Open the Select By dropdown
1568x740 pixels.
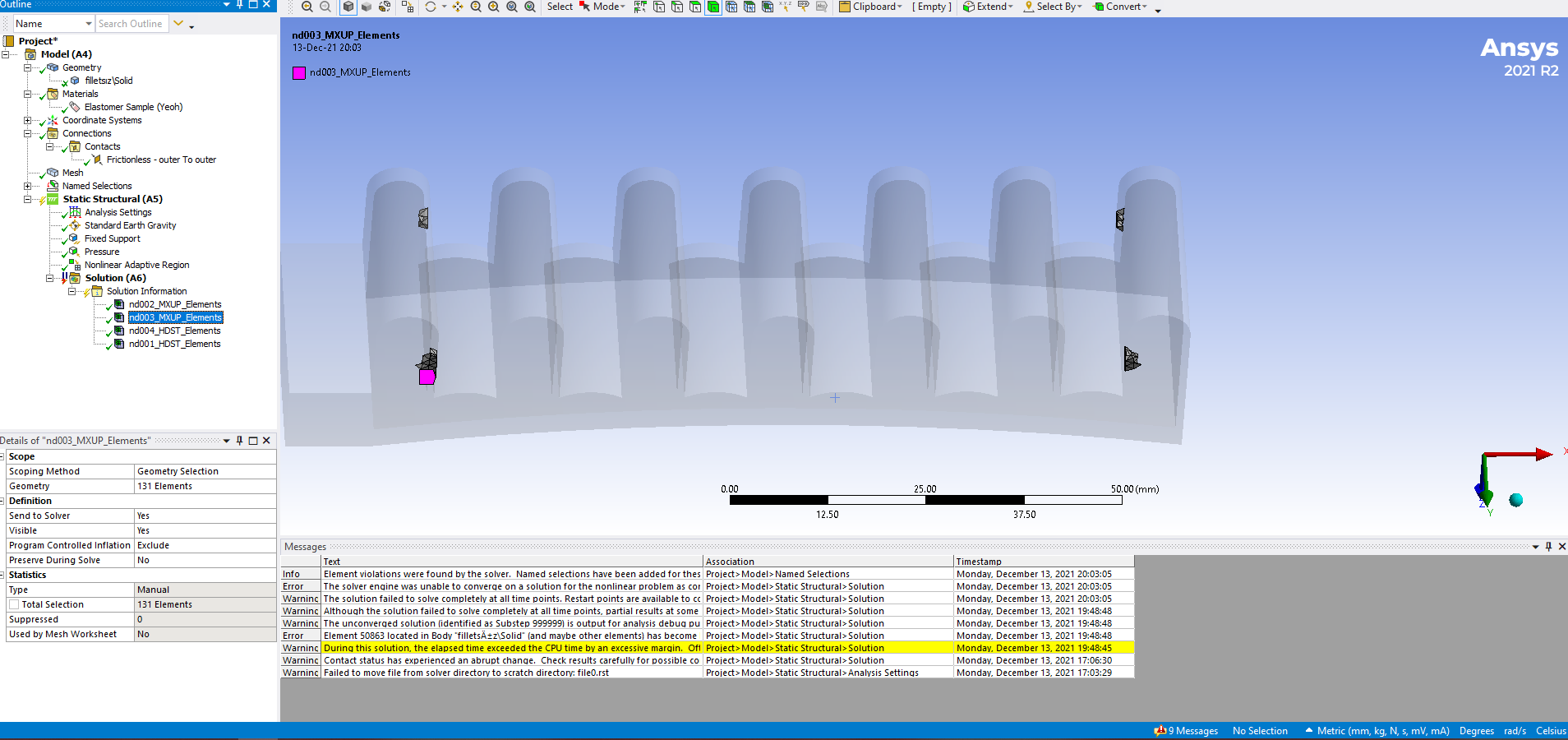pyautogui.click(x=1053, y=7)
